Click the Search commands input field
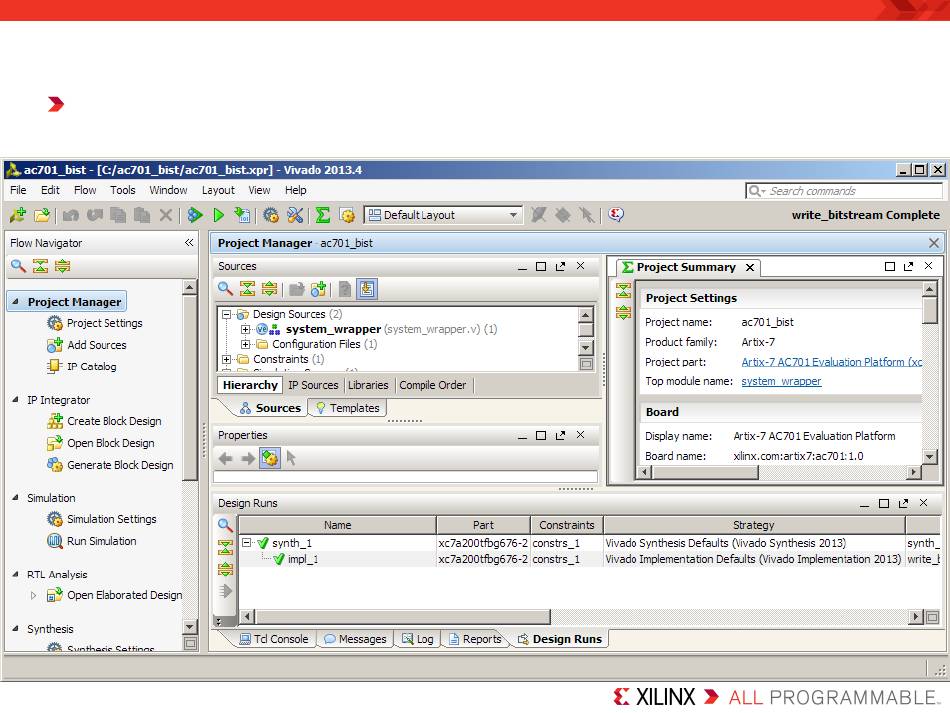 pyautogui.click(x=843, y=191)
